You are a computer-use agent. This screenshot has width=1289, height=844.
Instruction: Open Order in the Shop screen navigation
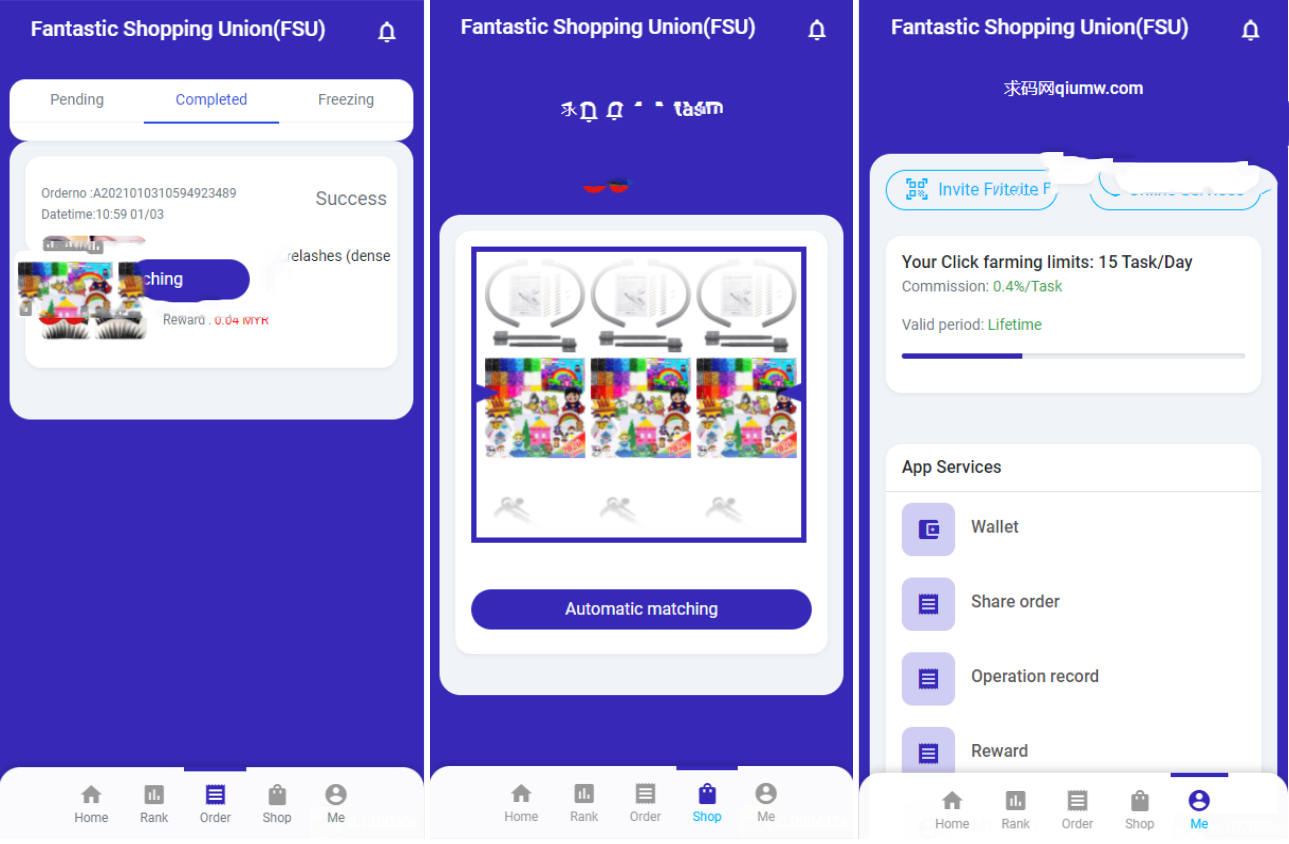[645, 803]
